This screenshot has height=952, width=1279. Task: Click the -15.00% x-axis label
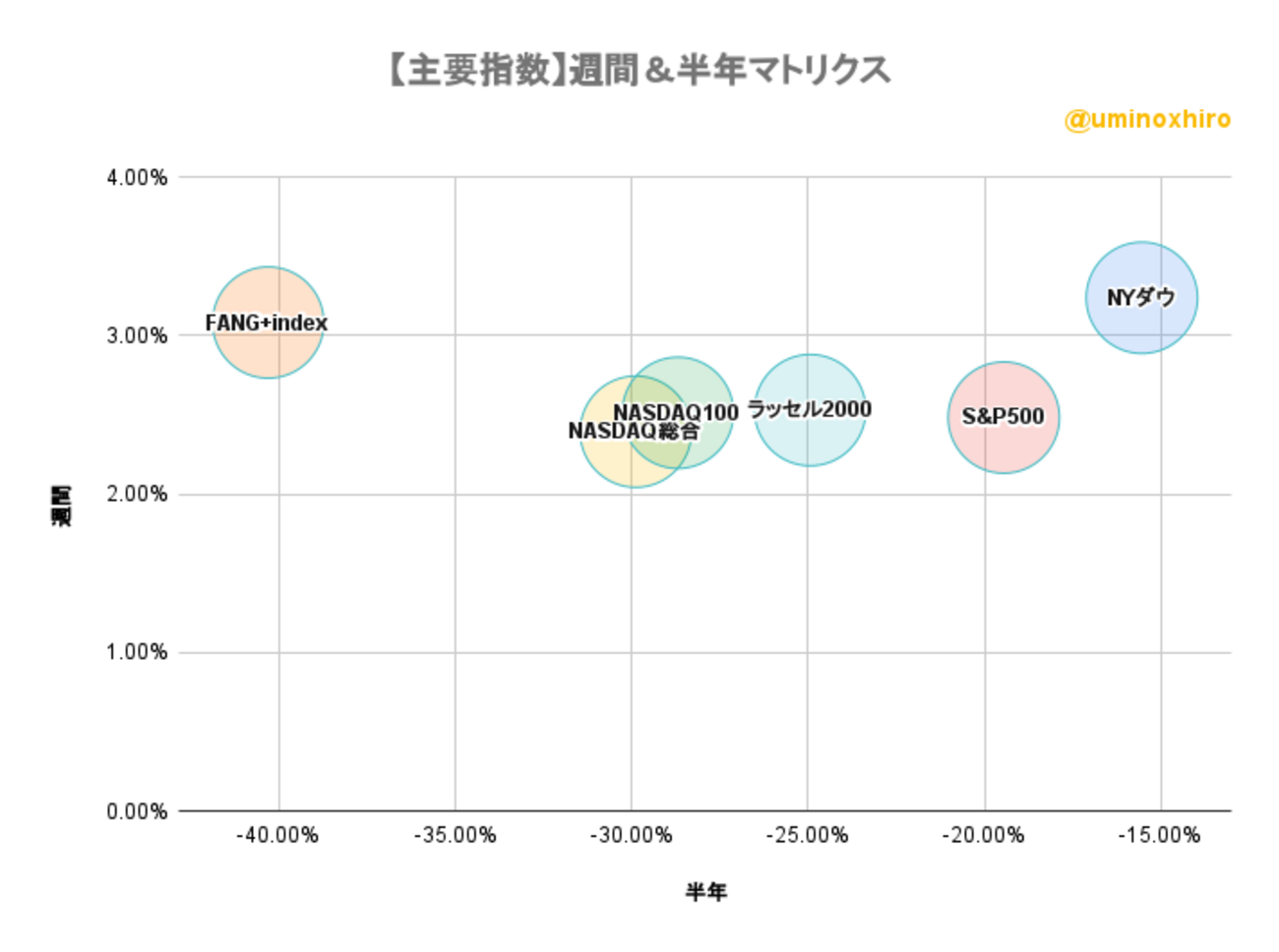[x=1159, y=836]
